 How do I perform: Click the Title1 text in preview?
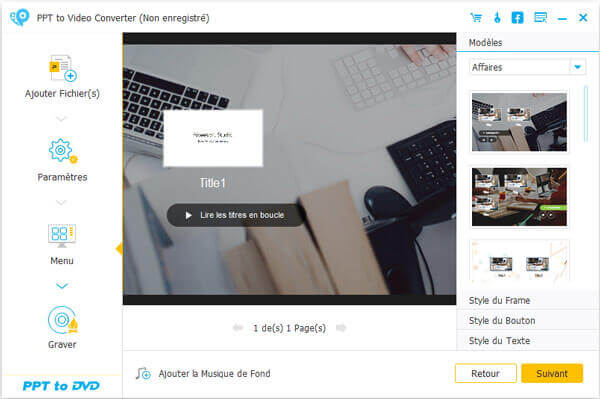point(212,183)
